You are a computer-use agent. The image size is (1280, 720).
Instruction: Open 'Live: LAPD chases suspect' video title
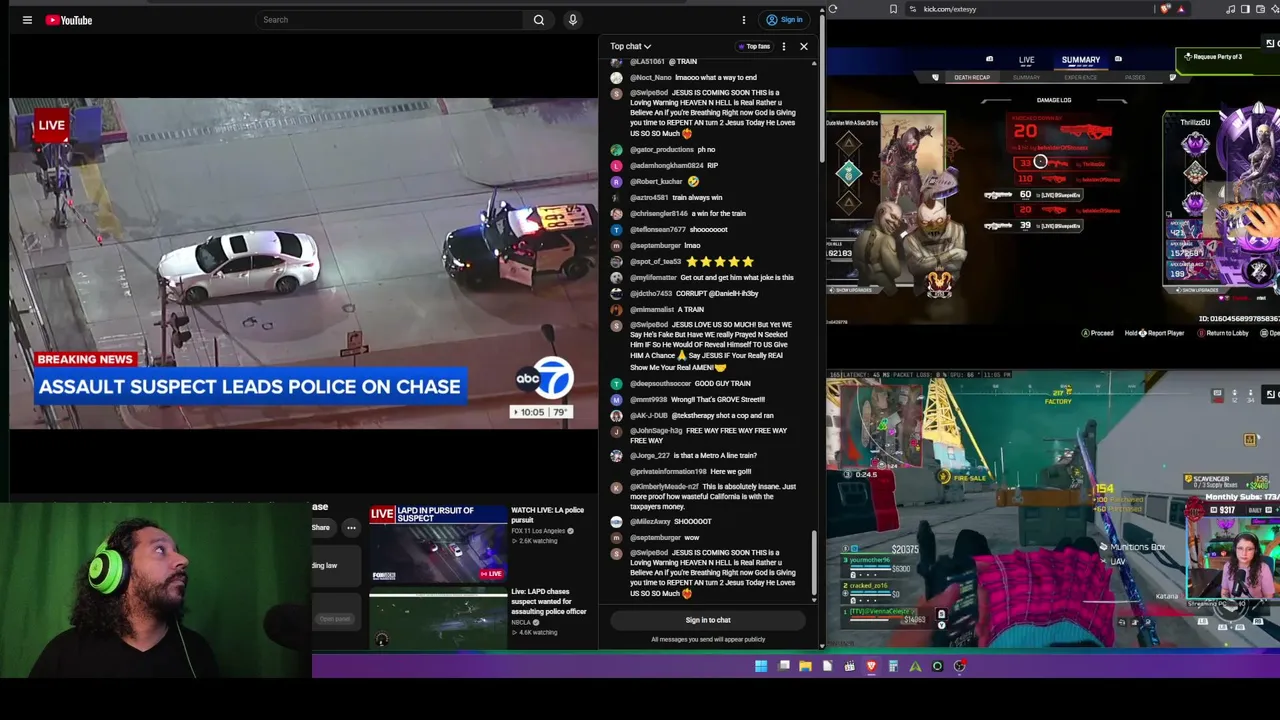point(549,602)
